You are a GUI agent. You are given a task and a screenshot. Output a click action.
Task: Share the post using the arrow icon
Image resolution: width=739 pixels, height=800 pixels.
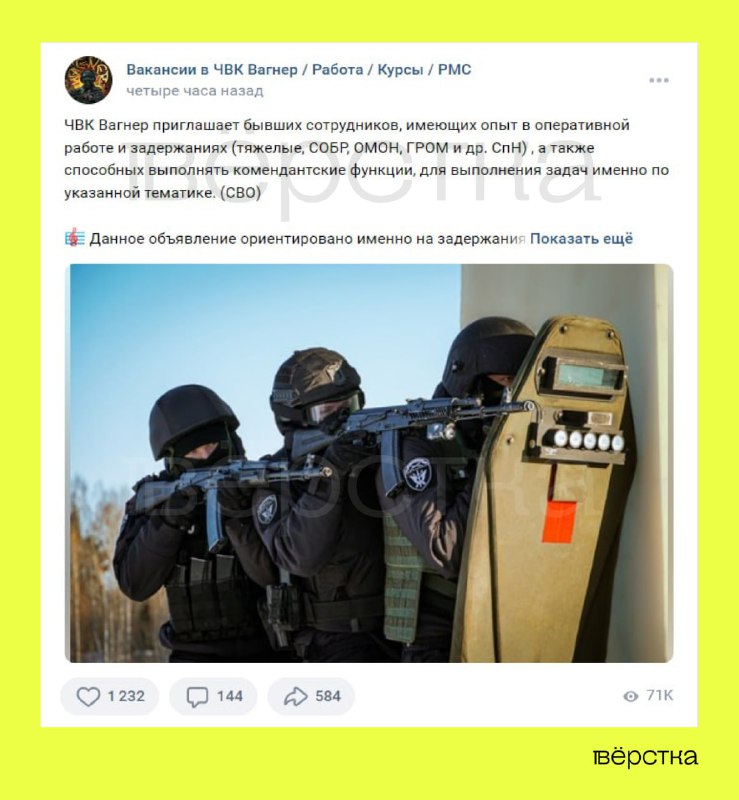295,696
